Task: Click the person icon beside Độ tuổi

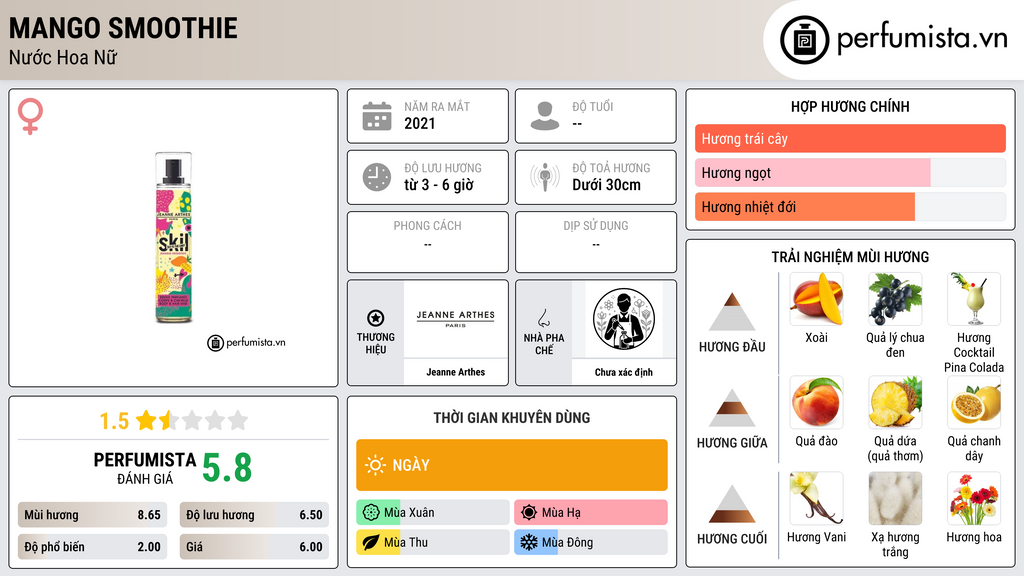Action: coord(545,116)
